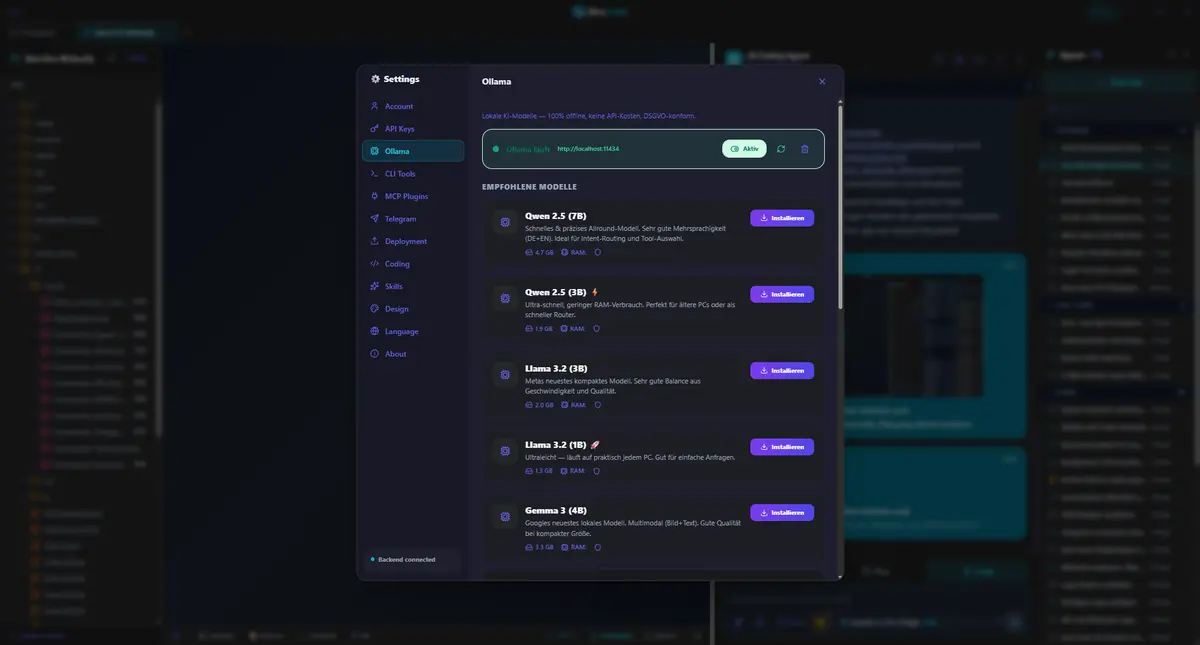Click the lightning bolt beside Qwen 2.5 (3B)

pos(595,292)
